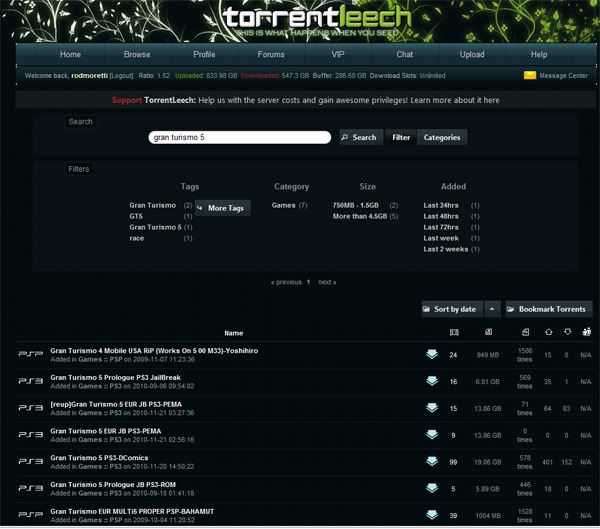This screenshot has height=529, width=600.
Task: Open rodmoretti username profile link
Action: 90,76
